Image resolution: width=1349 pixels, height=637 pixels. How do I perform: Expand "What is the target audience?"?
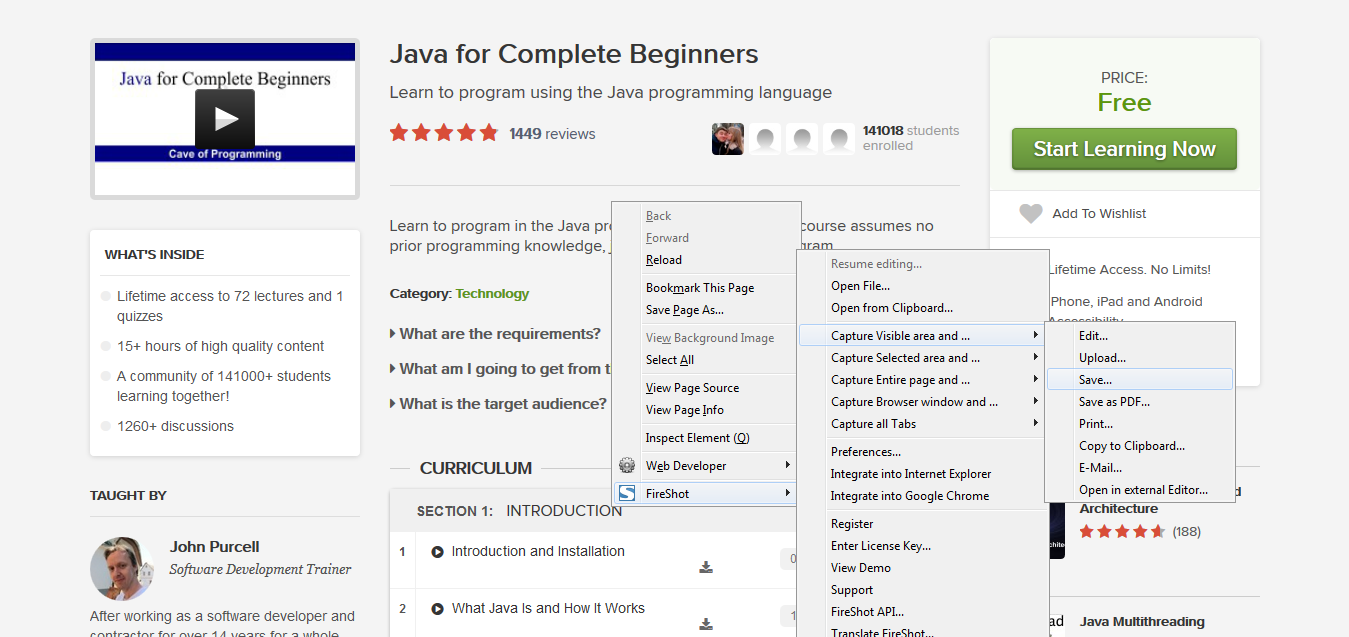pyautogui.click(x=494, y=403)
